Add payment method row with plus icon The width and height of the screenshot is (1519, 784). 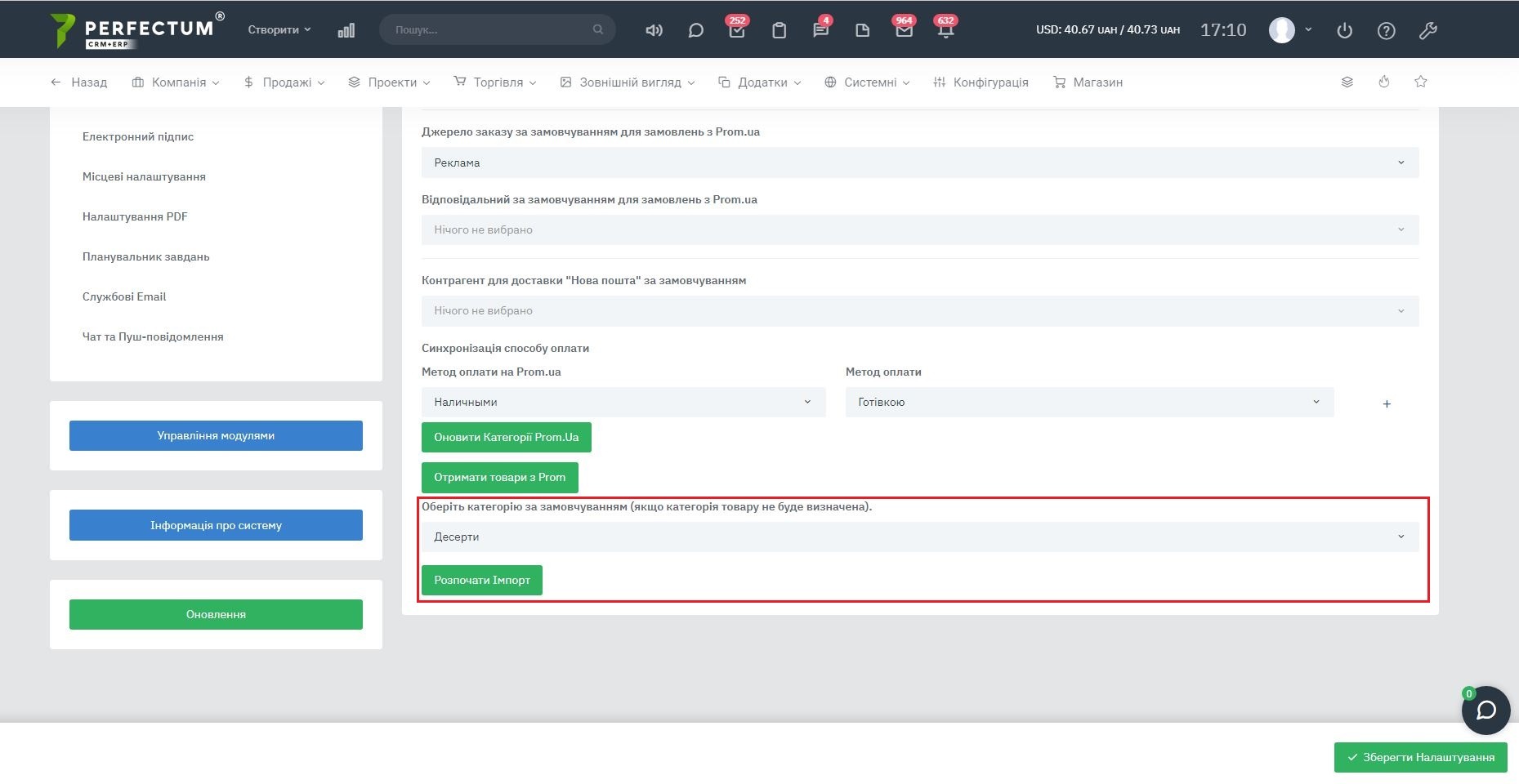click(x=1387, y=403)
